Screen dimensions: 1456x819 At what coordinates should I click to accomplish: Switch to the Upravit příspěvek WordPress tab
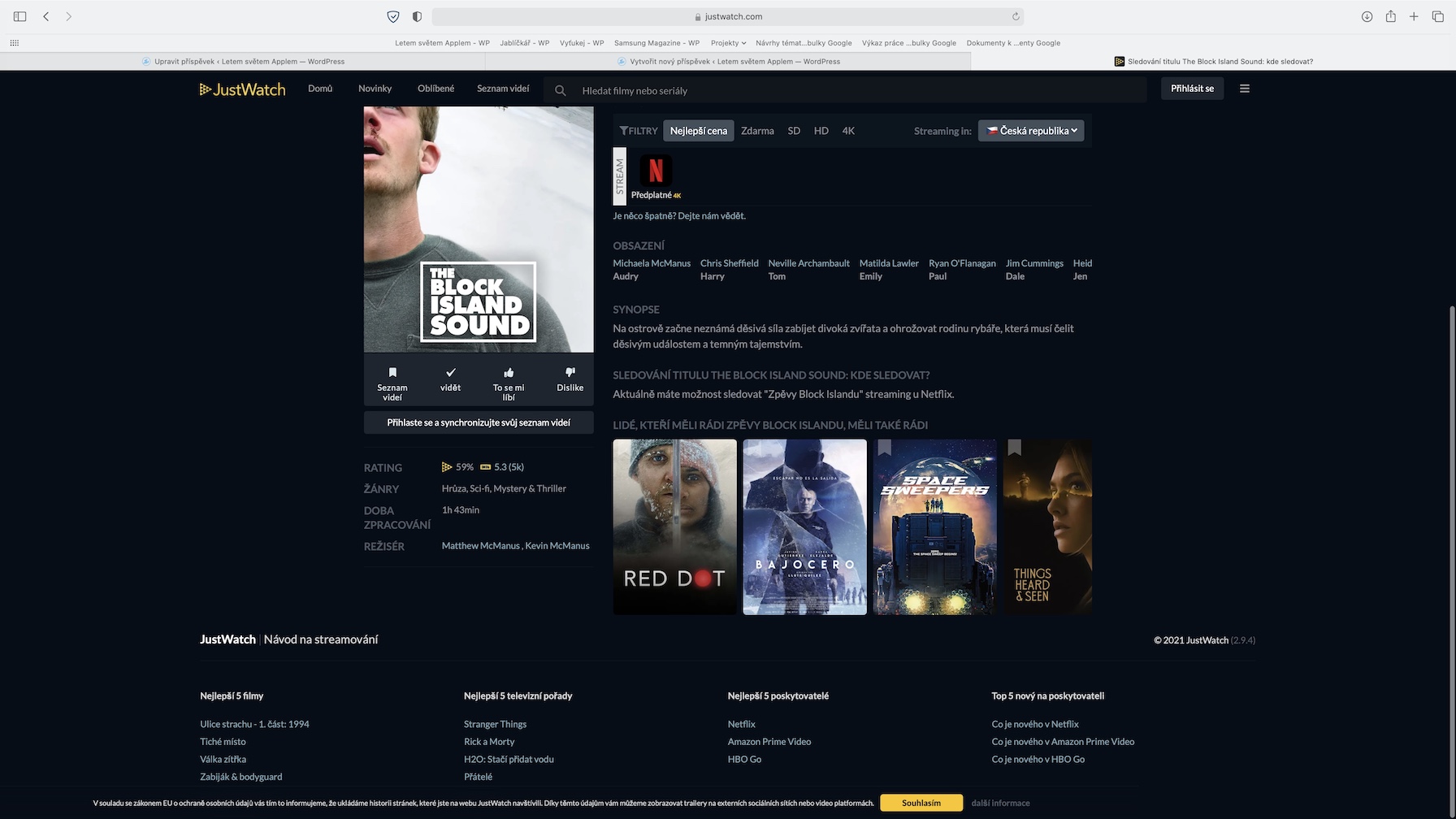(243, 62)
